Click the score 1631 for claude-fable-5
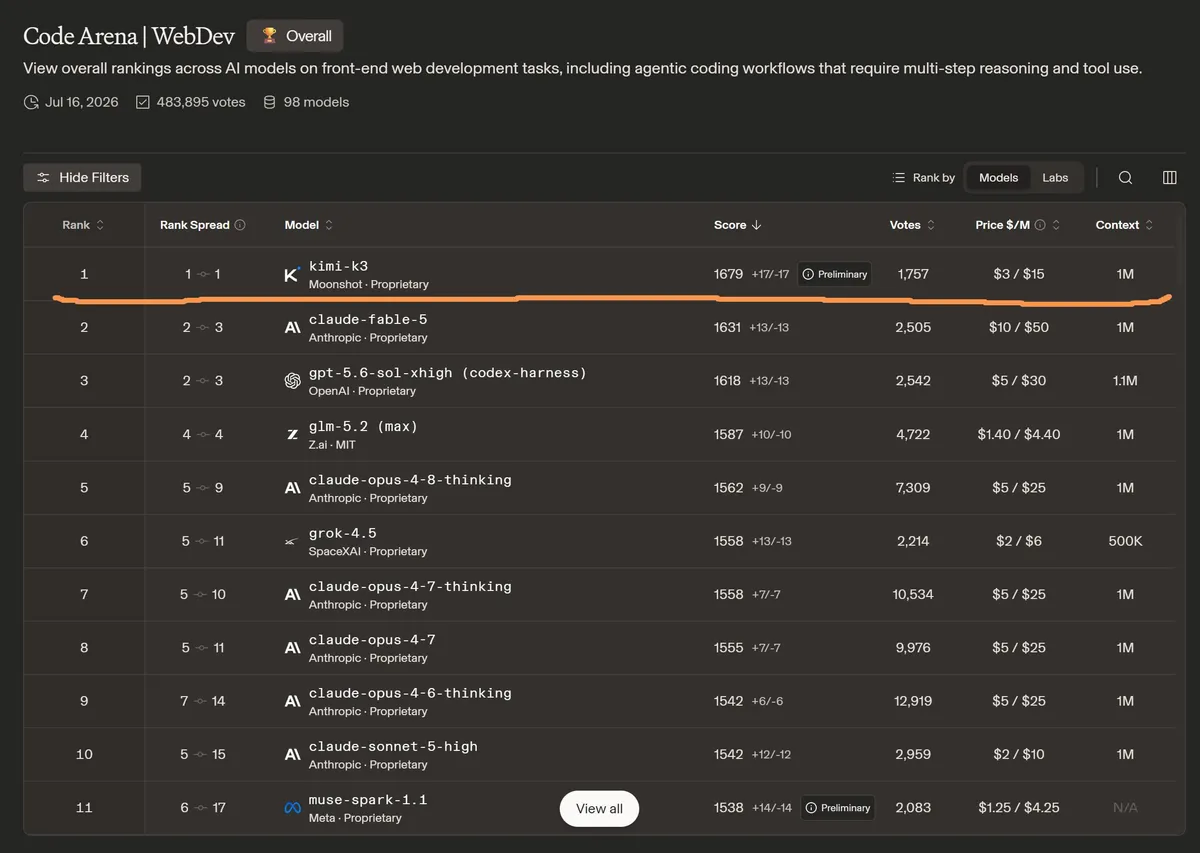The image size is (1200, 853). tap(728, 327)
